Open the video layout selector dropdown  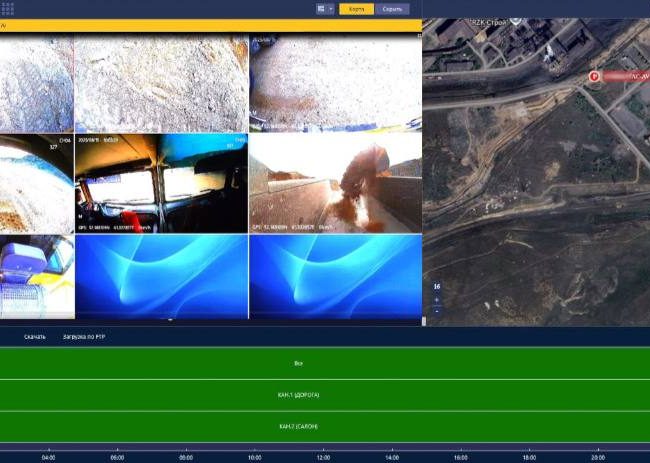pos(325,9)
